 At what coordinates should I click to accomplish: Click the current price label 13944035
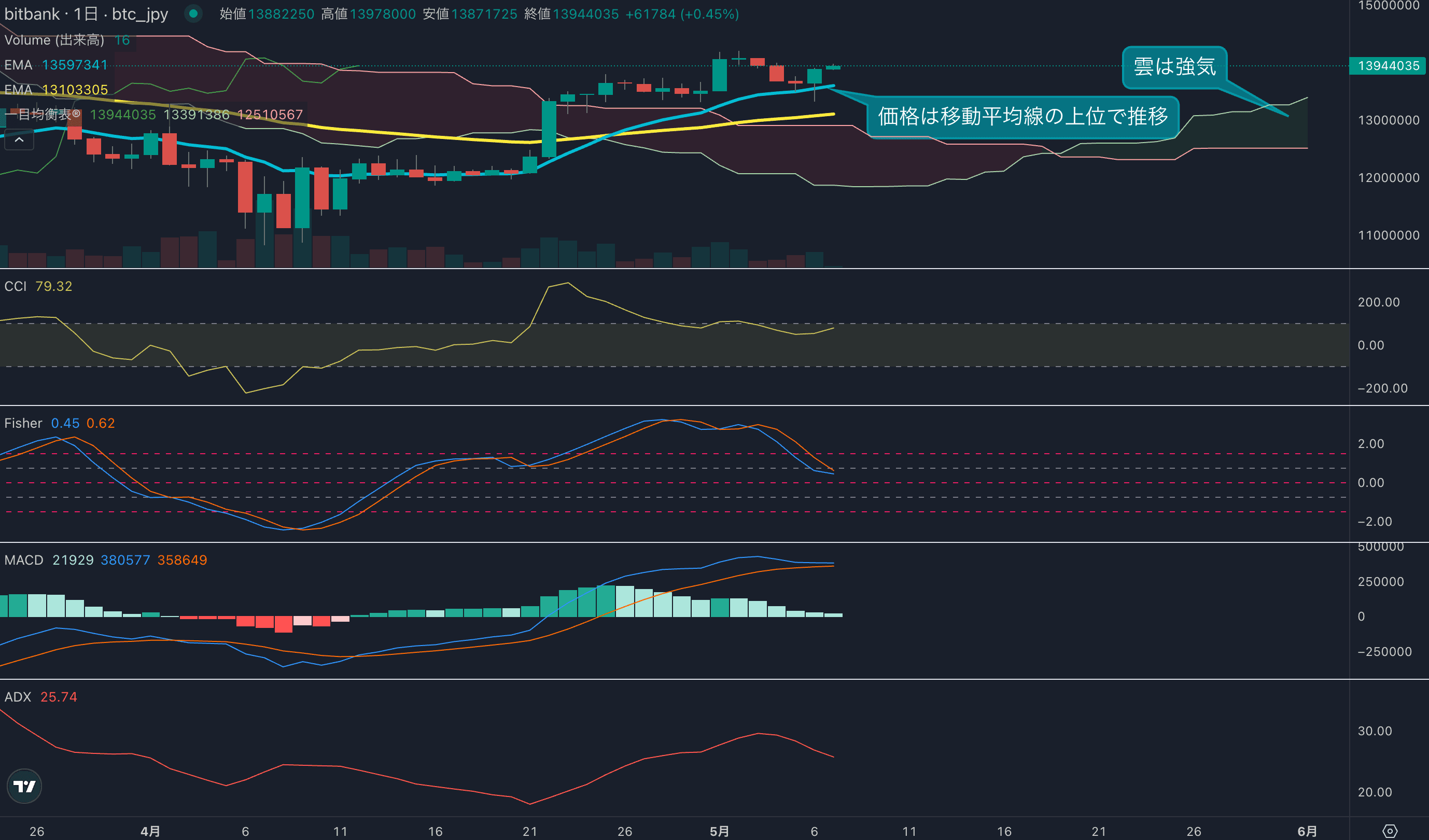tap(1388, 66)
